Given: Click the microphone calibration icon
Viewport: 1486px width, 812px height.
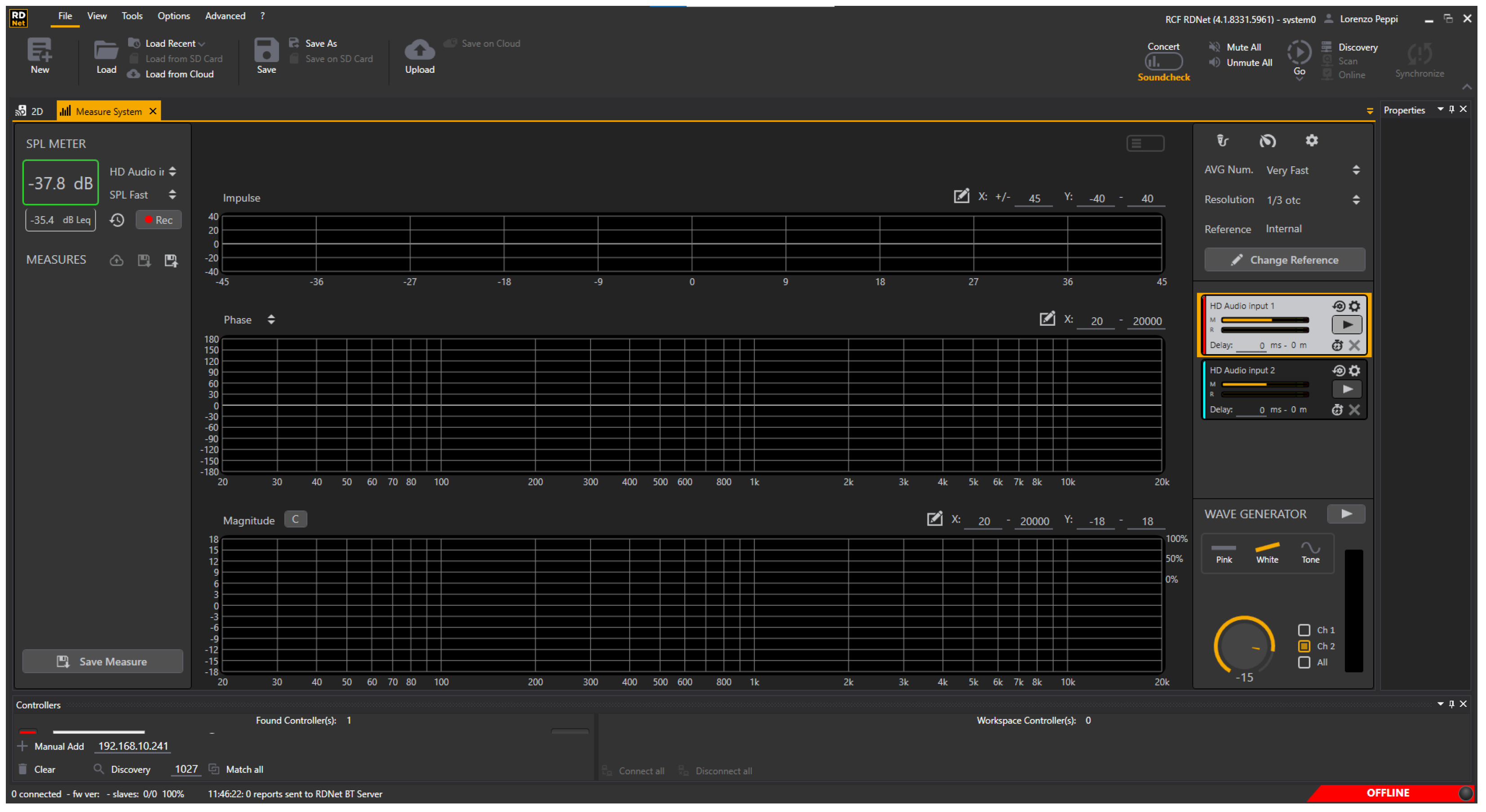Looking at the screenshot, I should [x=1222, y=141].
